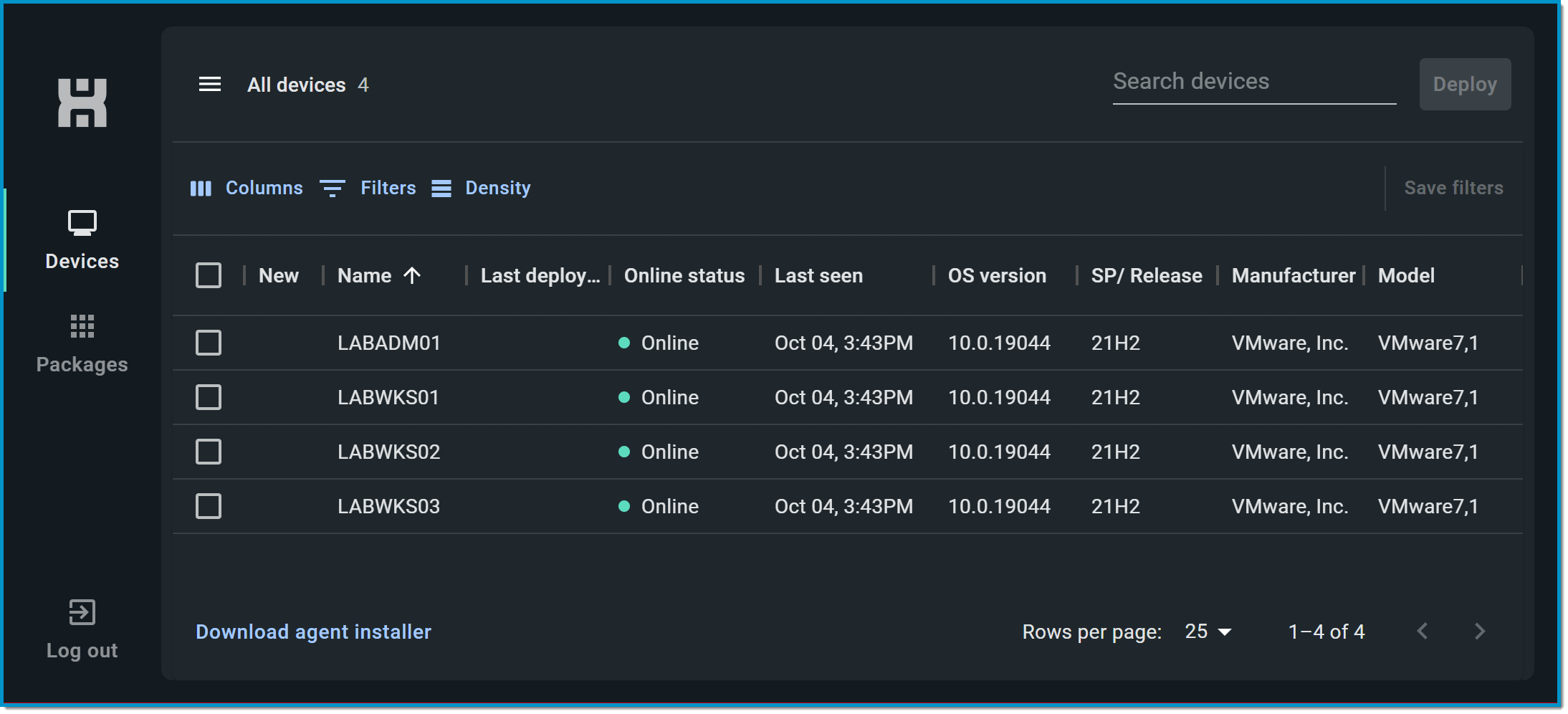Click Download agent installer link

pos(313,632)
